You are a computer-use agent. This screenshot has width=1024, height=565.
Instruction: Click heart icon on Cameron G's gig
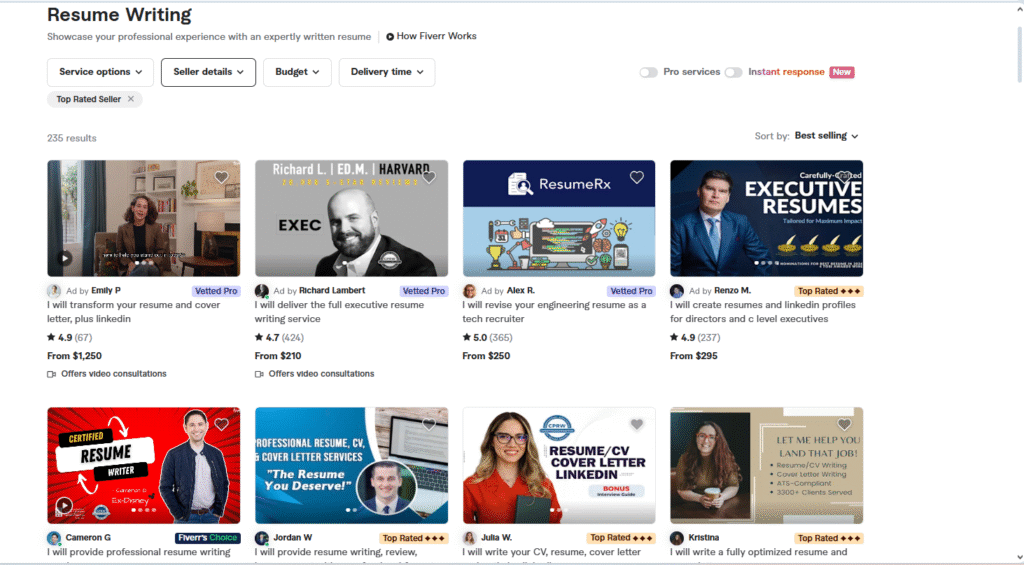221,425
